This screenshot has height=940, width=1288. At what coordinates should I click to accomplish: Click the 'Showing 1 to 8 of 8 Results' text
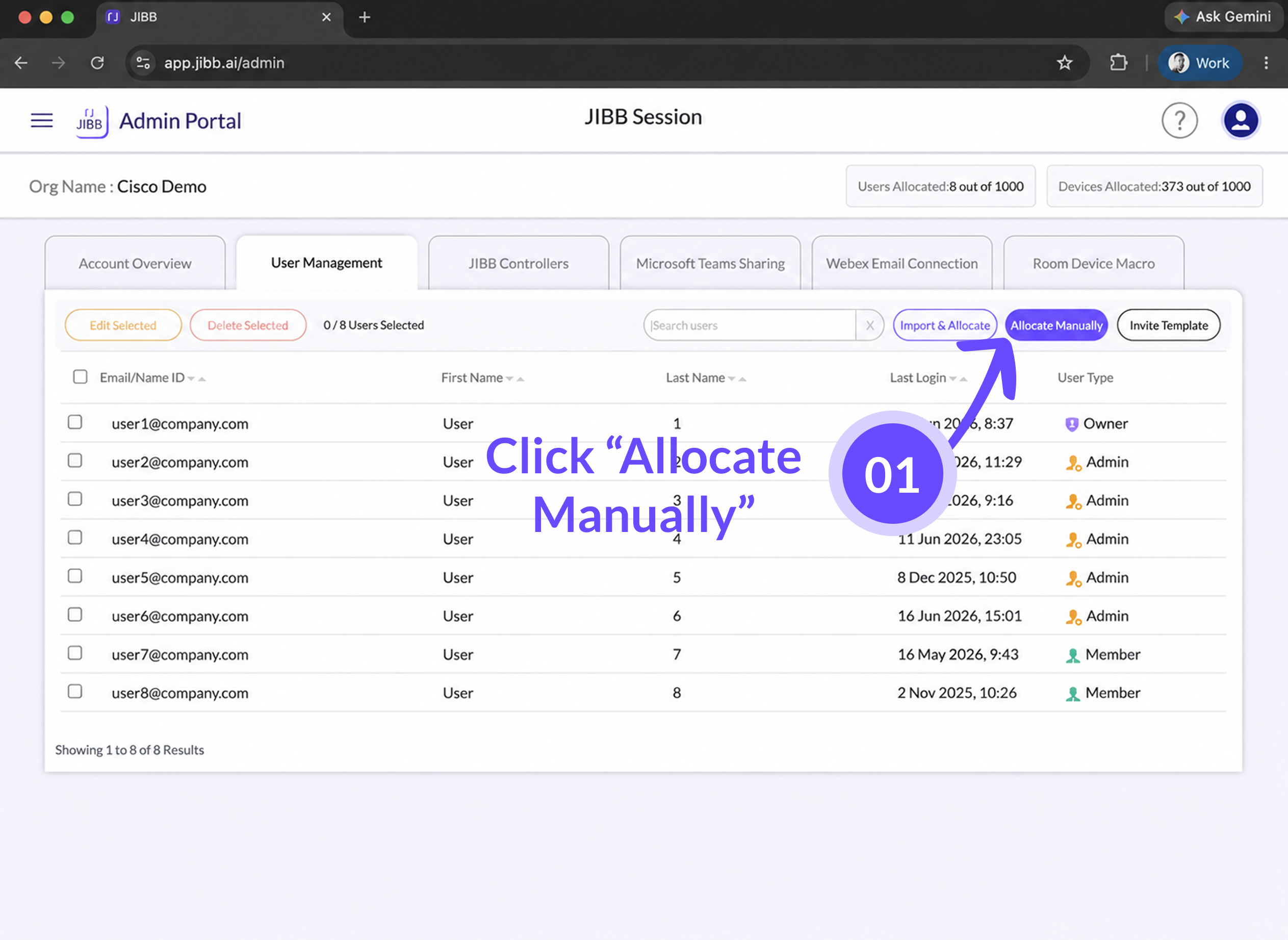[129, 750]
